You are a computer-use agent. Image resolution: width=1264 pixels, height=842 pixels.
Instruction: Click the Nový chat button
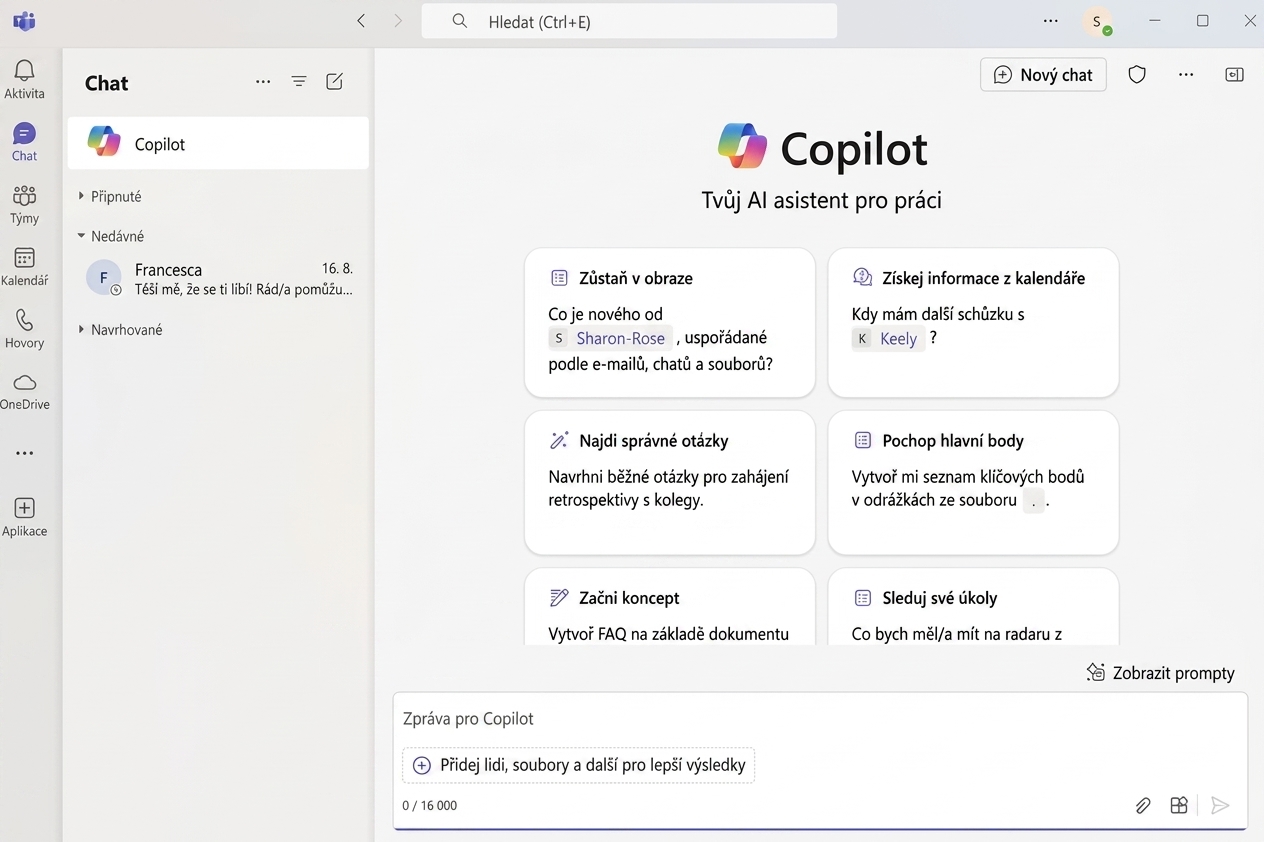(1043, 74)
